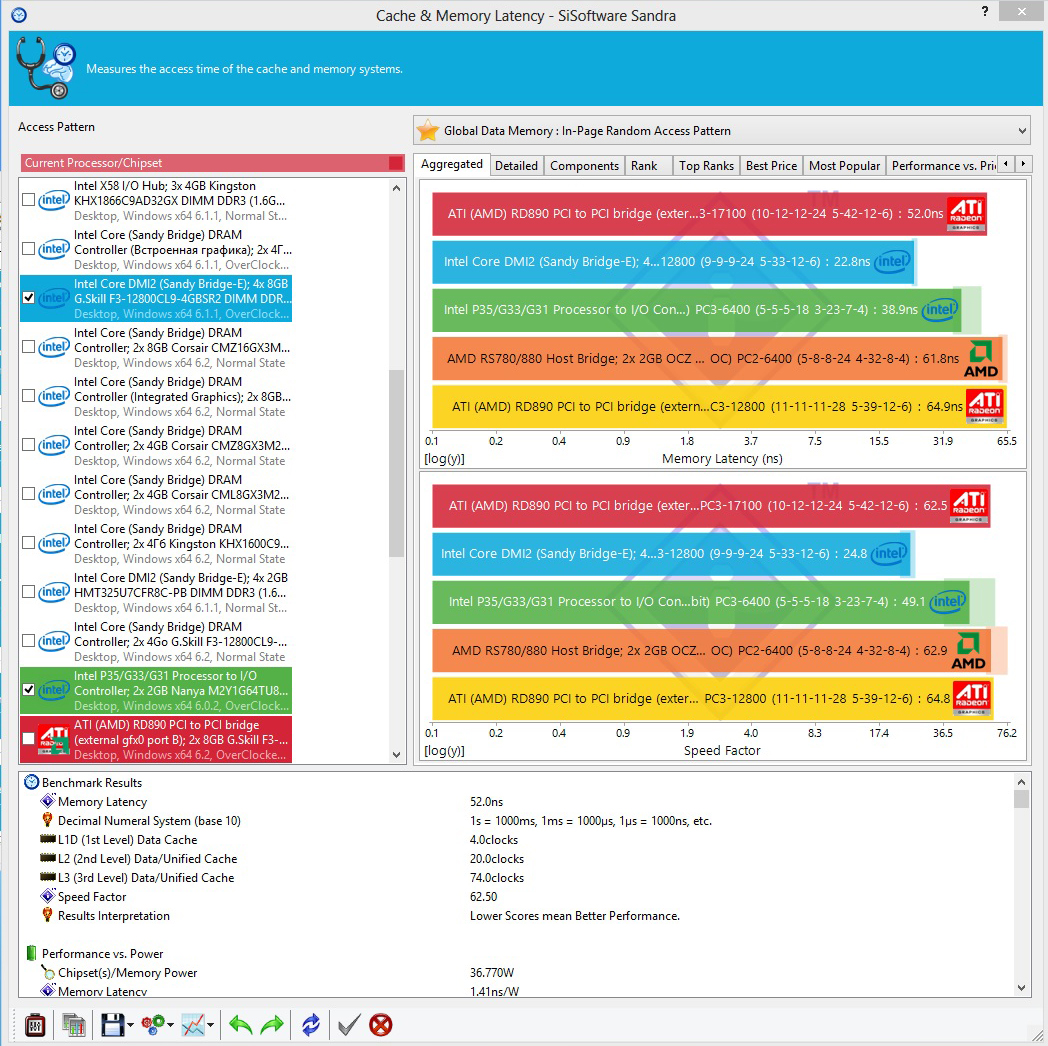Check the 2x 8GB Corsair CMZ16GX3M entry
The height and width of the screenshot is (1046, 1048).
click(29, 347)
